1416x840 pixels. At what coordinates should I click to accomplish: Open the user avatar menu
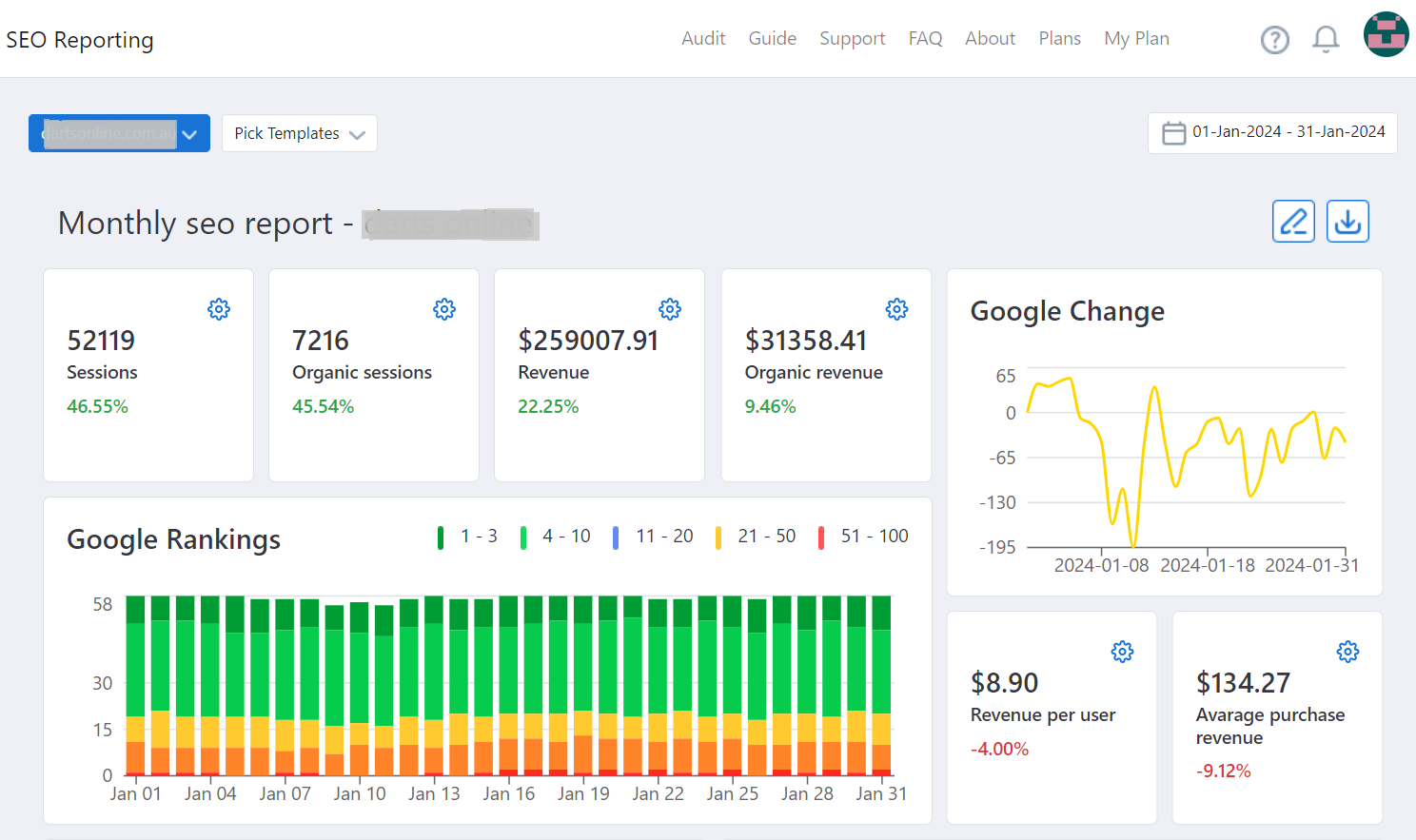[1386, 34]
